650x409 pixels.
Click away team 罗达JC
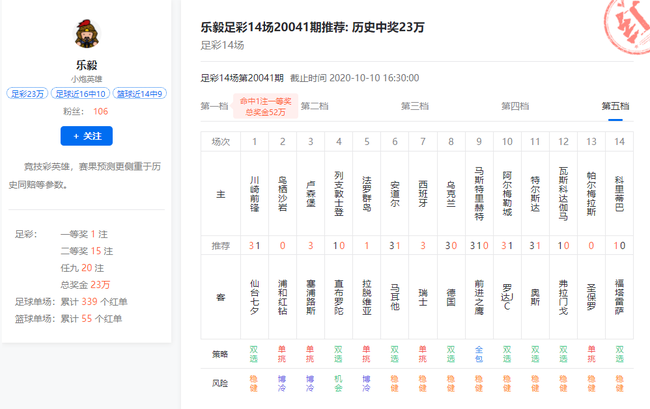pos(507,297)
